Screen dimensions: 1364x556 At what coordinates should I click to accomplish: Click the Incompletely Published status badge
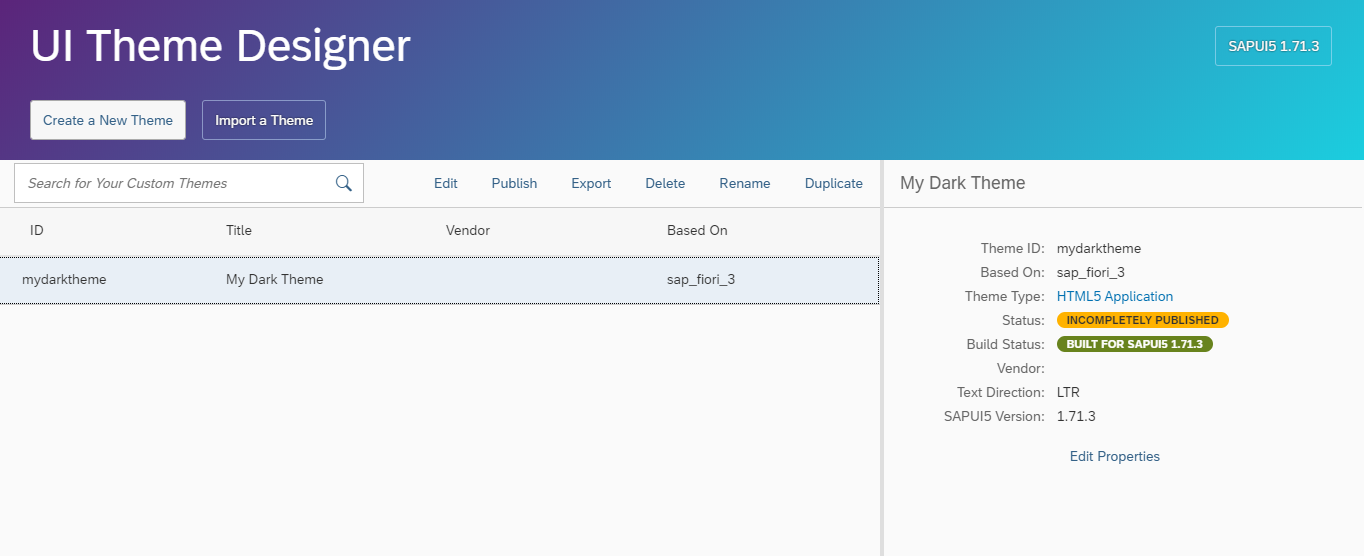(x=1142, y=320)
